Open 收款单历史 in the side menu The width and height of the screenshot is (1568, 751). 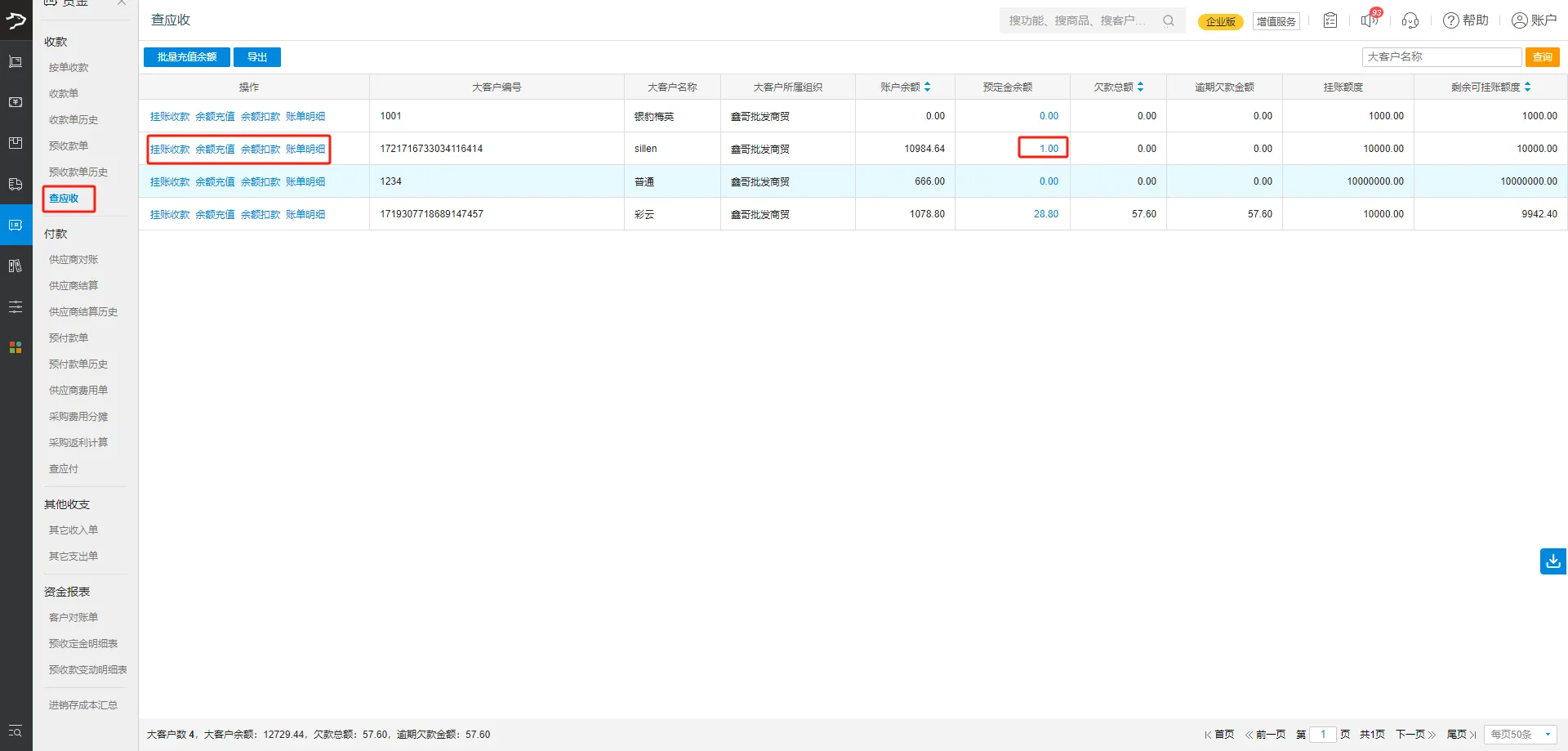pos(73,120)
